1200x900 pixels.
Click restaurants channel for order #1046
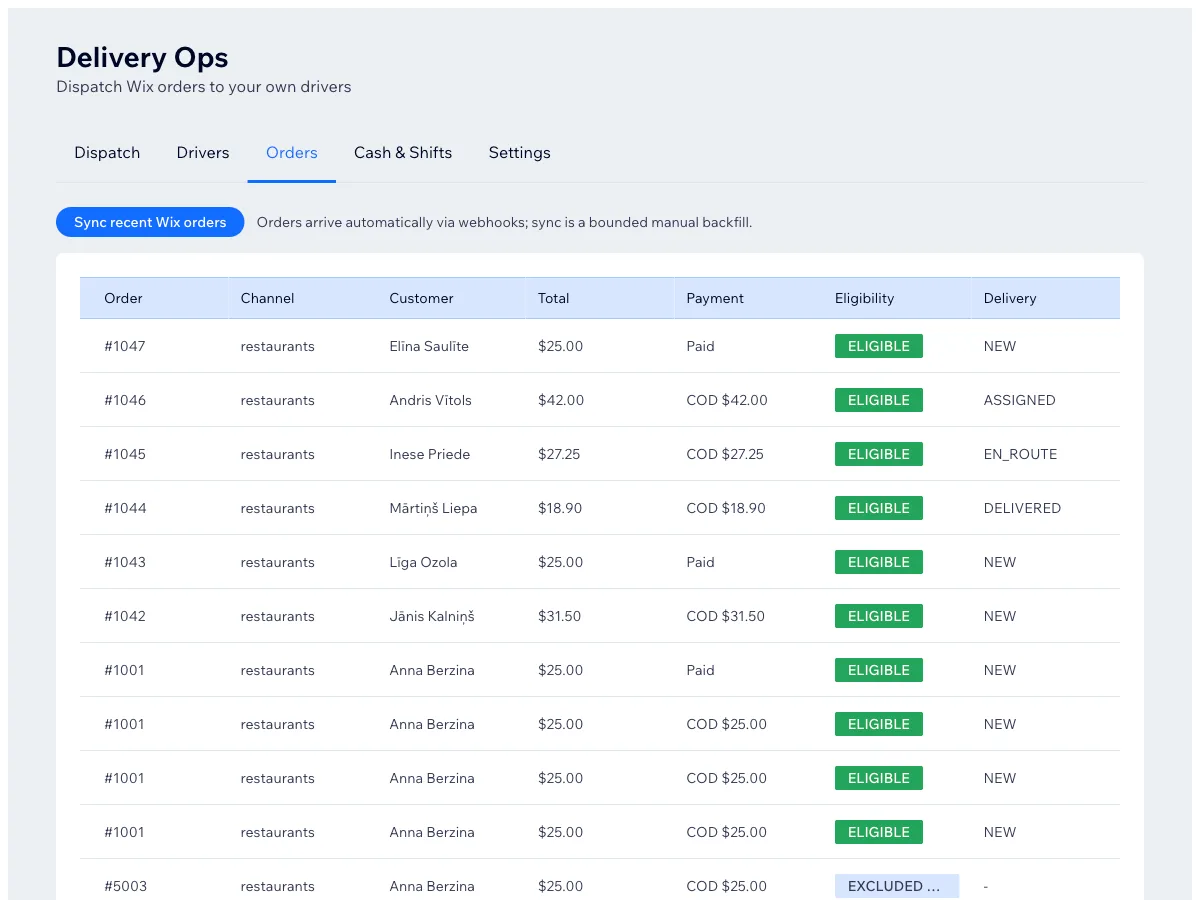click(x=277, y=400)
